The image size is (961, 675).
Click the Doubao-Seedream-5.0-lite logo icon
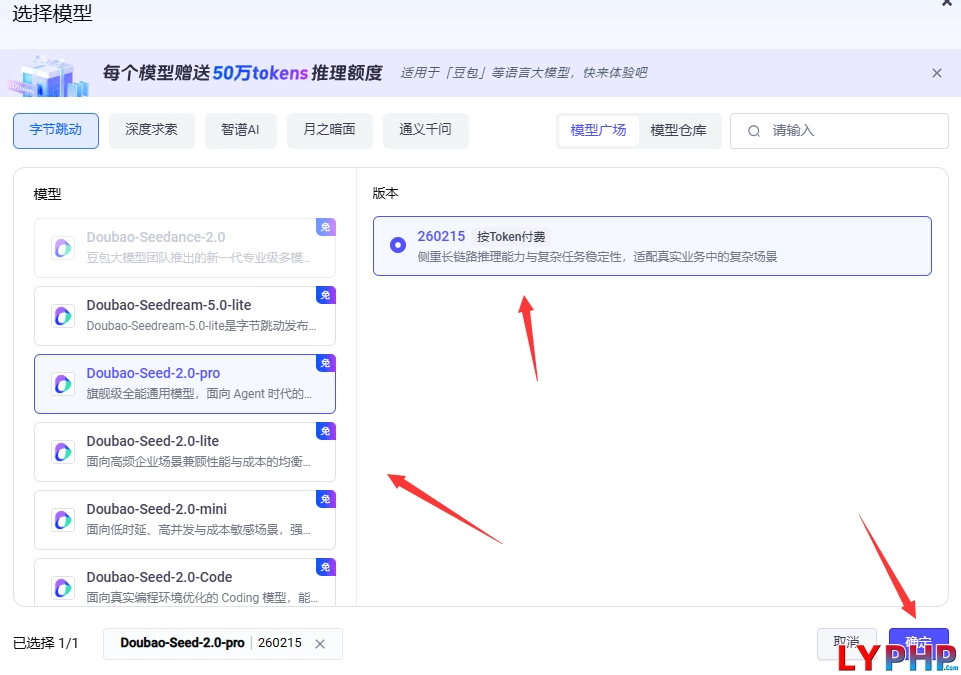tap(62, 315)
